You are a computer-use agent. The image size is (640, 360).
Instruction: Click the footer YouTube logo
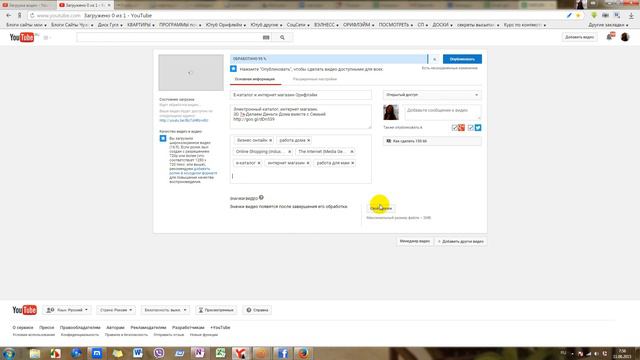(24, 310)
